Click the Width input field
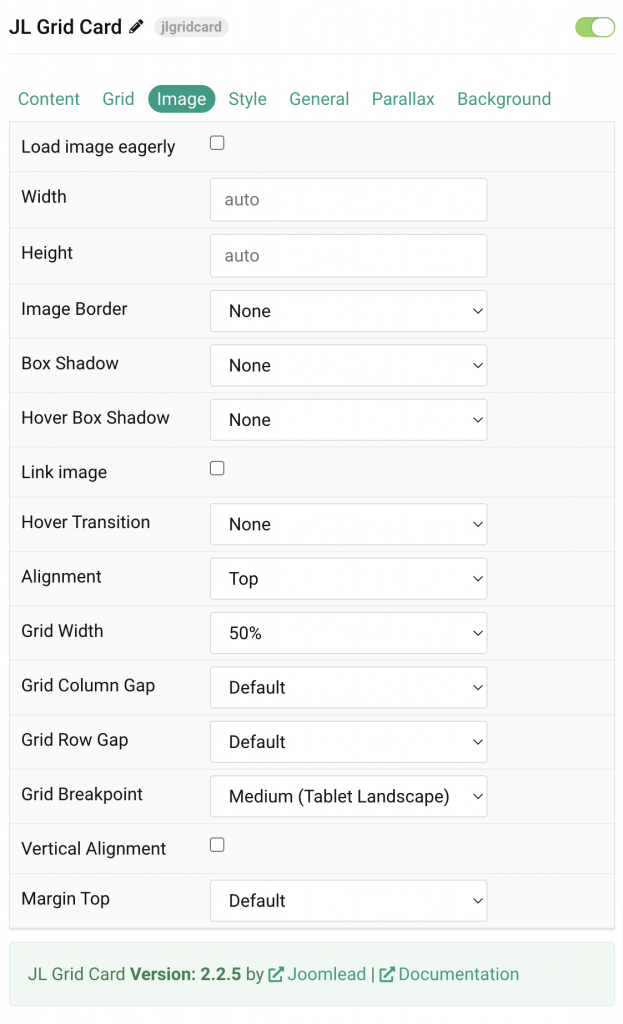The width and height of the screenshot is (623, 1024). (348, 199)
